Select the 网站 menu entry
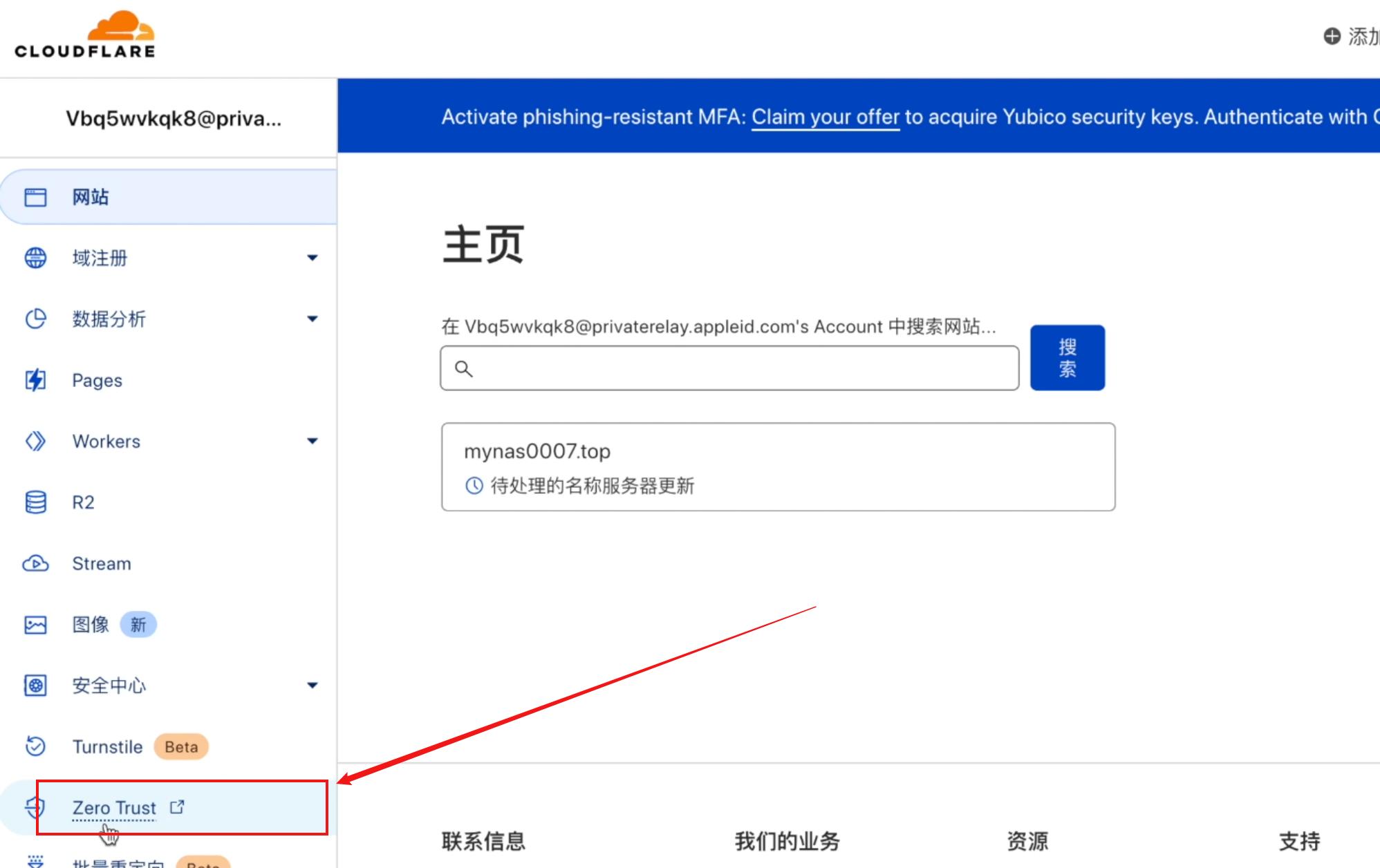Screen dimensions: 1380x868 click(88, 196)
